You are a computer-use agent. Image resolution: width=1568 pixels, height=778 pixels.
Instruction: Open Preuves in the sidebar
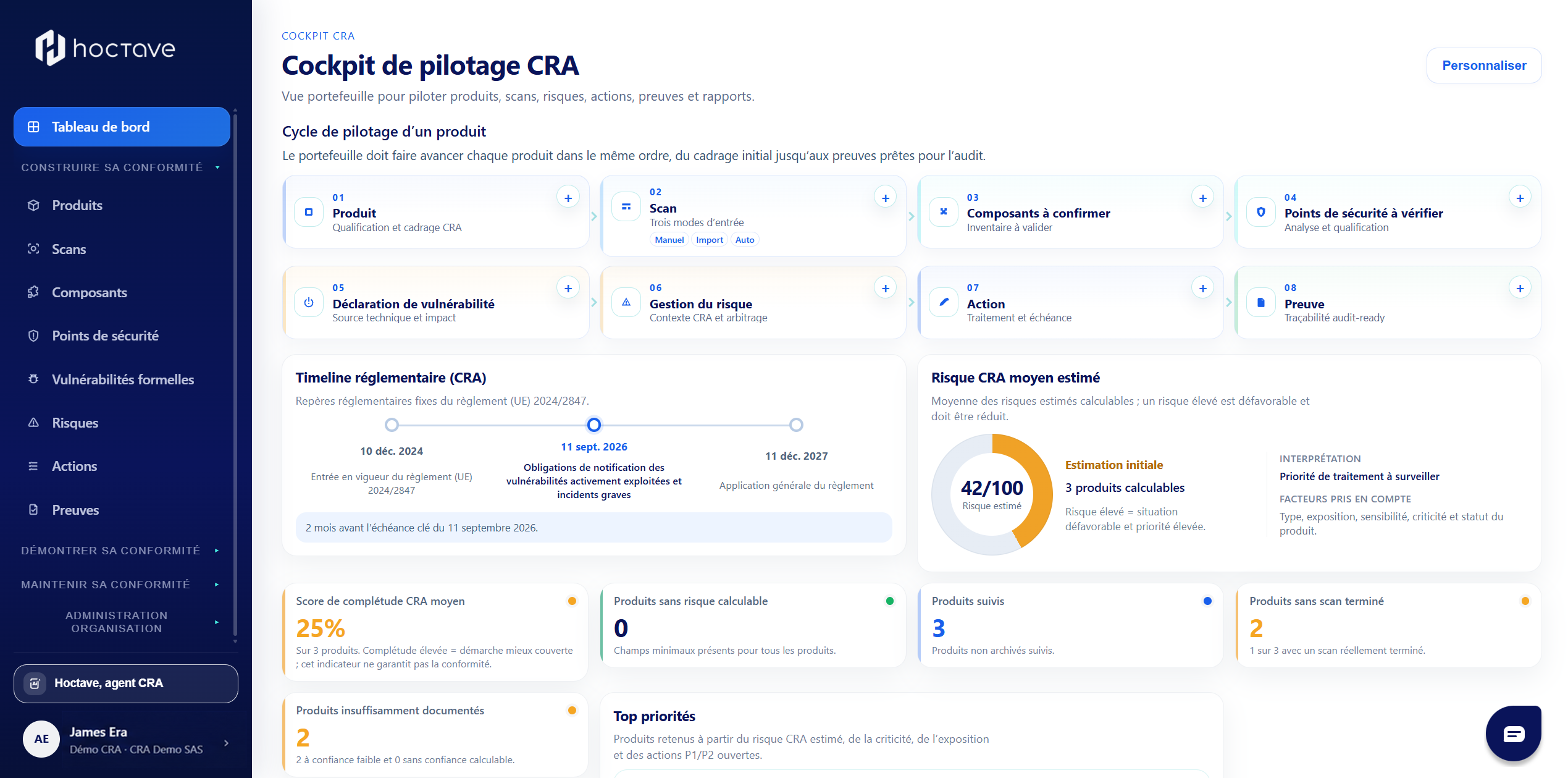tap(122, 510)
